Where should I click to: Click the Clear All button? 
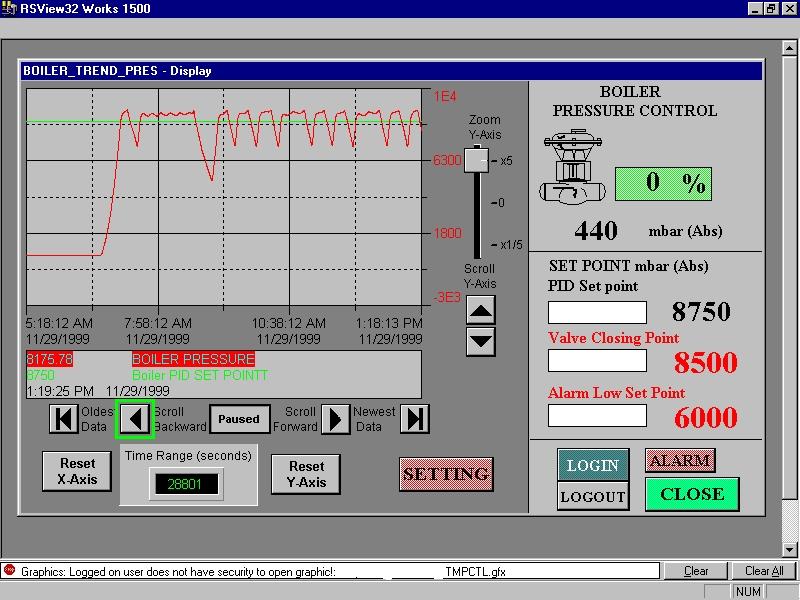point(764,571)
